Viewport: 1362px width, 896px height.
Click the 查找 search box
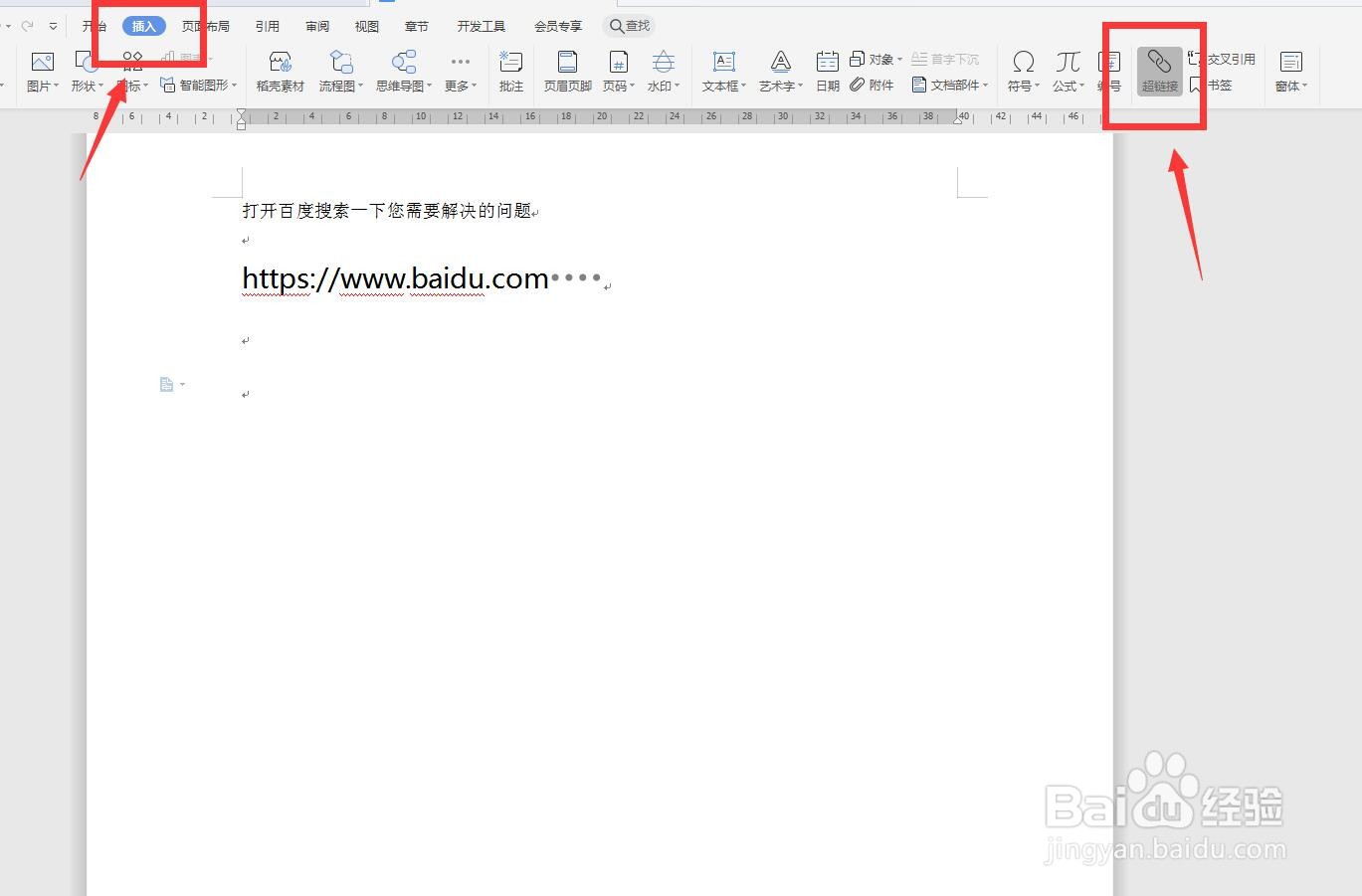coord(630,26)
